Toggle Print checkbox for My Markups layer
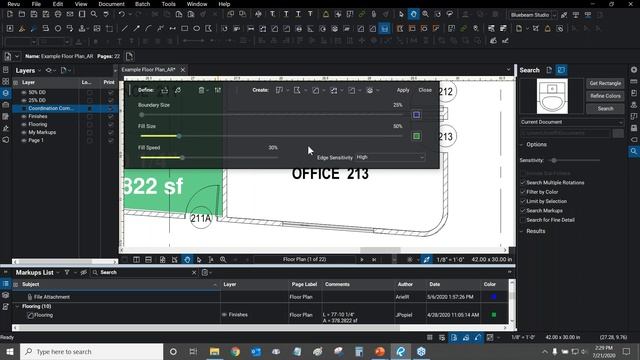 (x=110, y=132)
